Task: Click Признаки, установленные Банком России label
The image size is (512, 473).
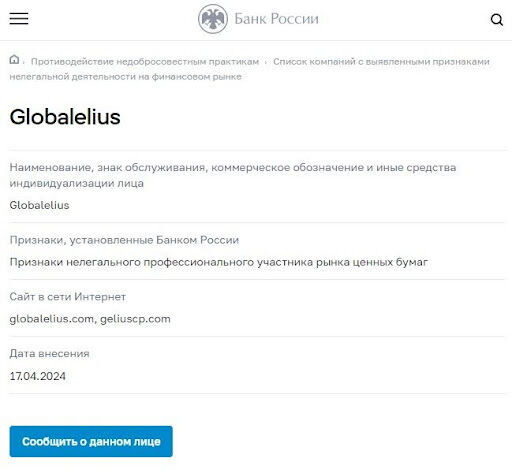Action: [124, 240]
